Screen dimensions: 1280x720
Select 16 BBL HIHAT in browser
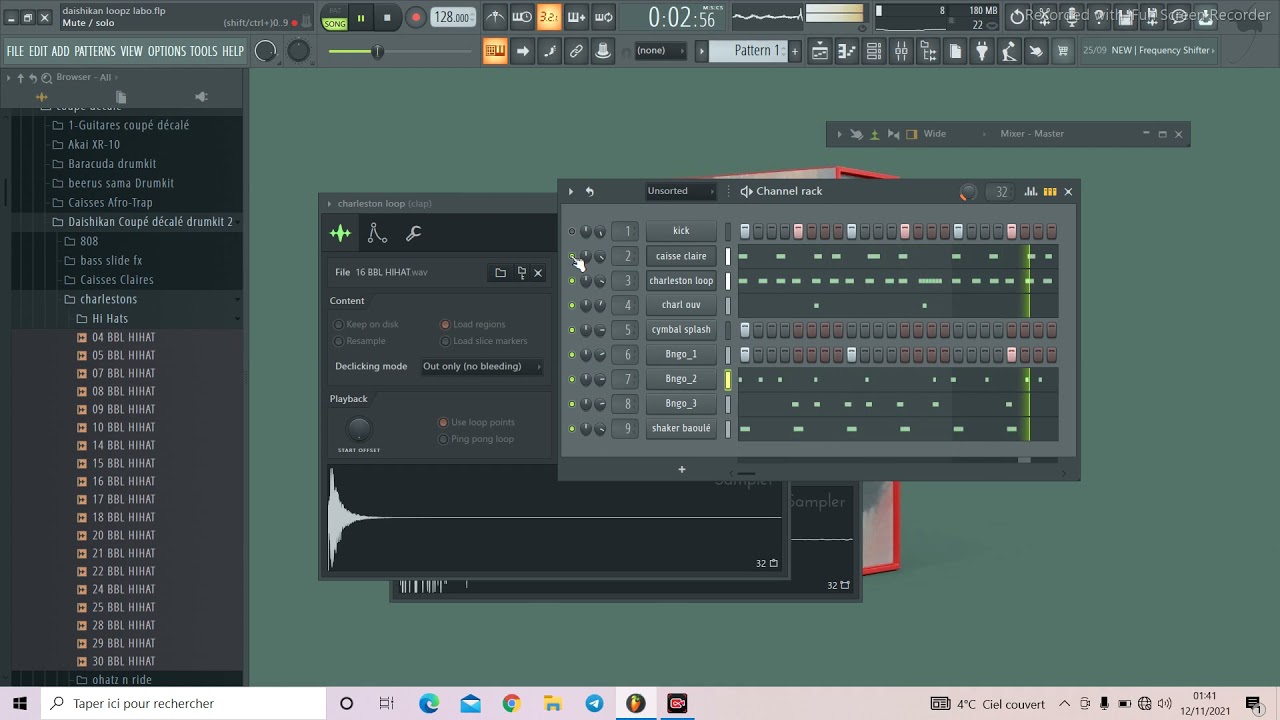click(x=123, y=481)
